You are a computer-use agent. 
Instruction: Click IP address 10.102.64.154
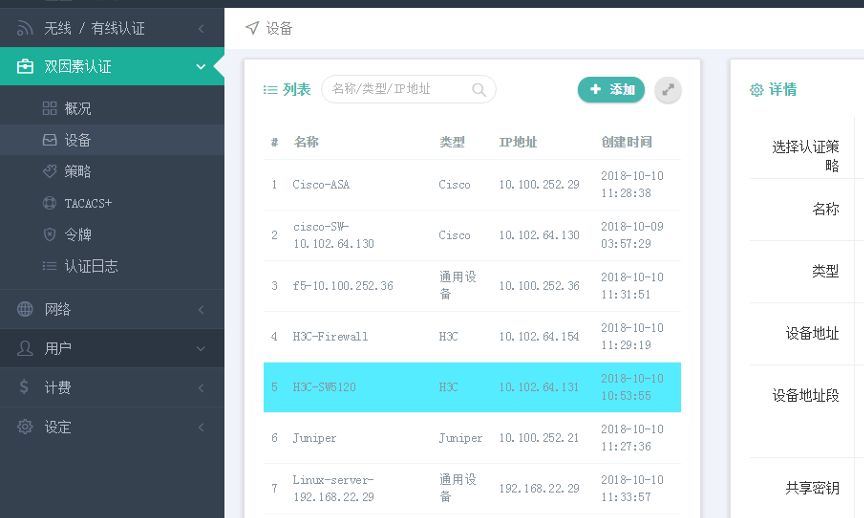[539, 337]
